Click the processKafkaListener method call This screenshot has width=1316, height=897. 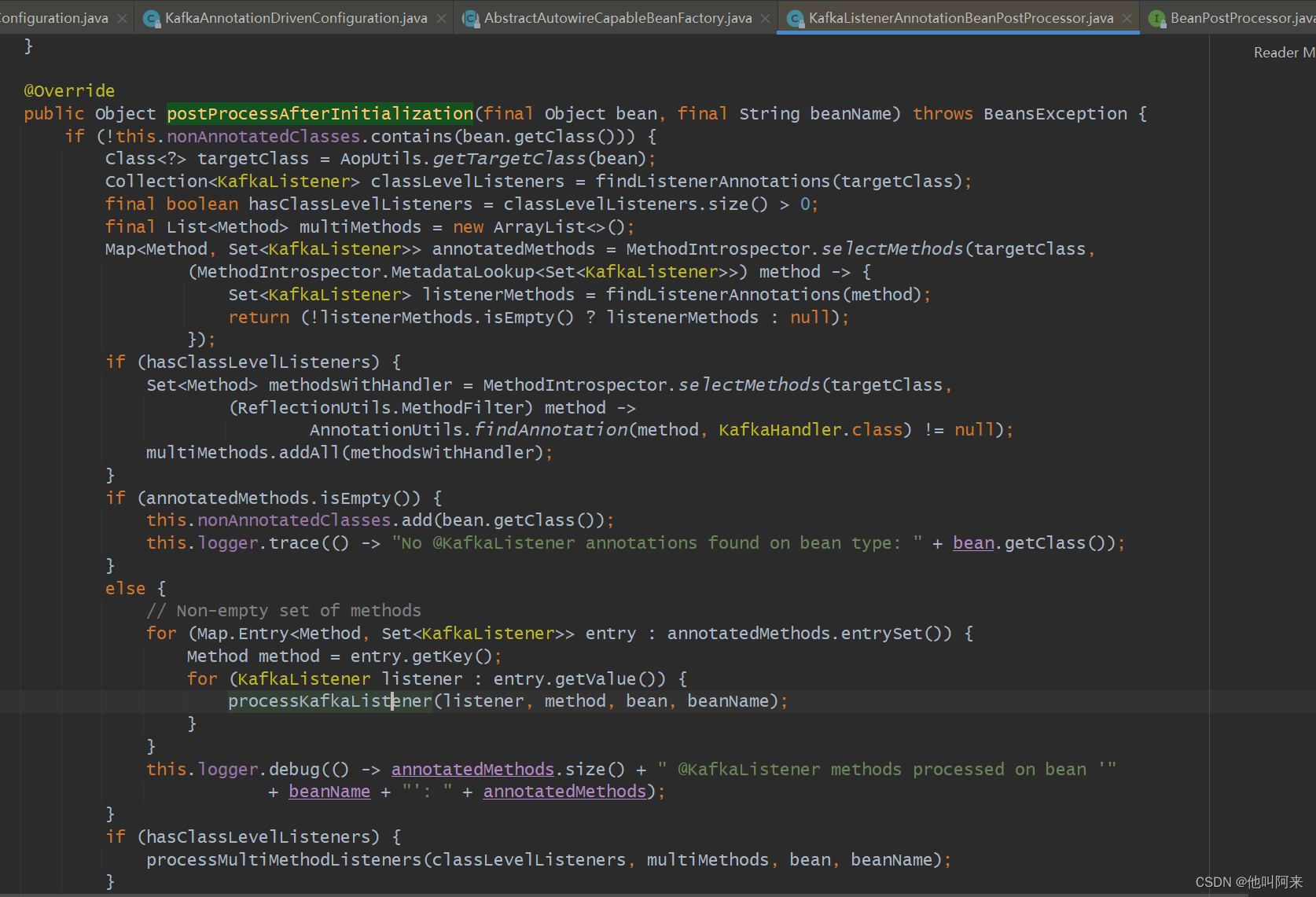[x=330, y=701]
